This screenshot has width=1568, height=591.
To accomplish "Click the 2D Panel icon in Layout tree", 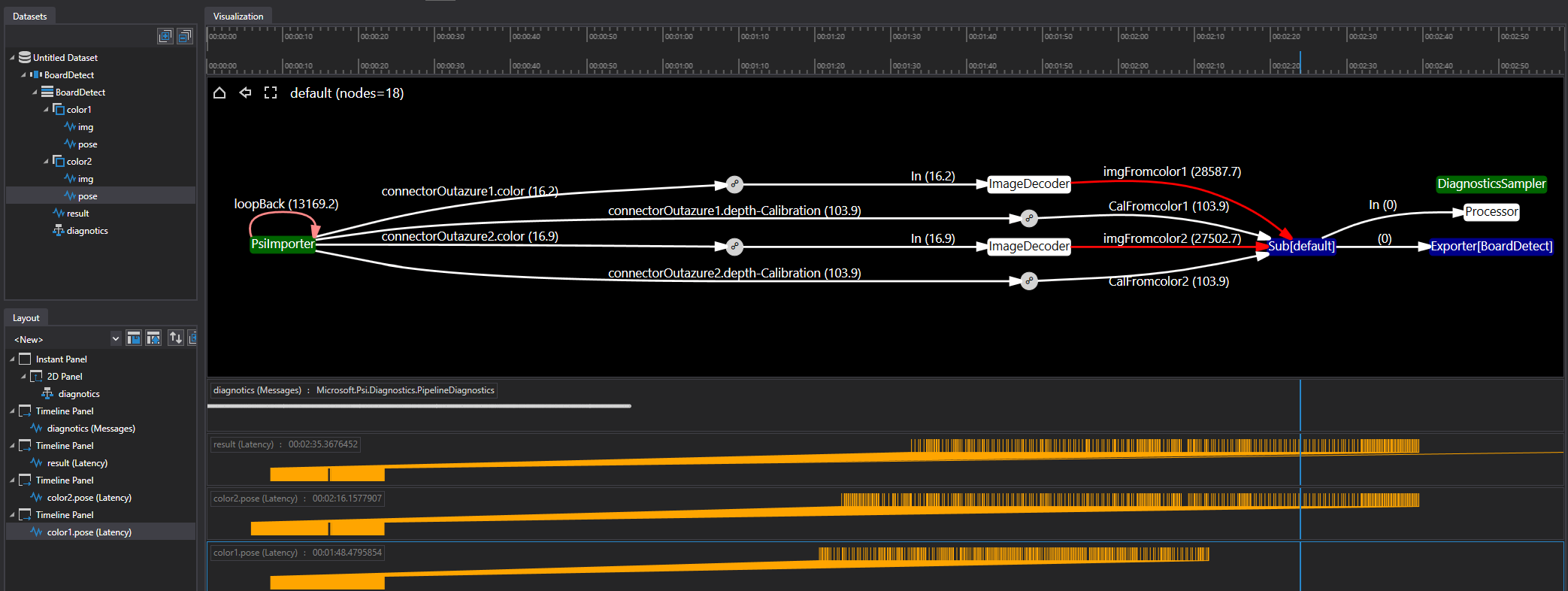I will [36, 376].
